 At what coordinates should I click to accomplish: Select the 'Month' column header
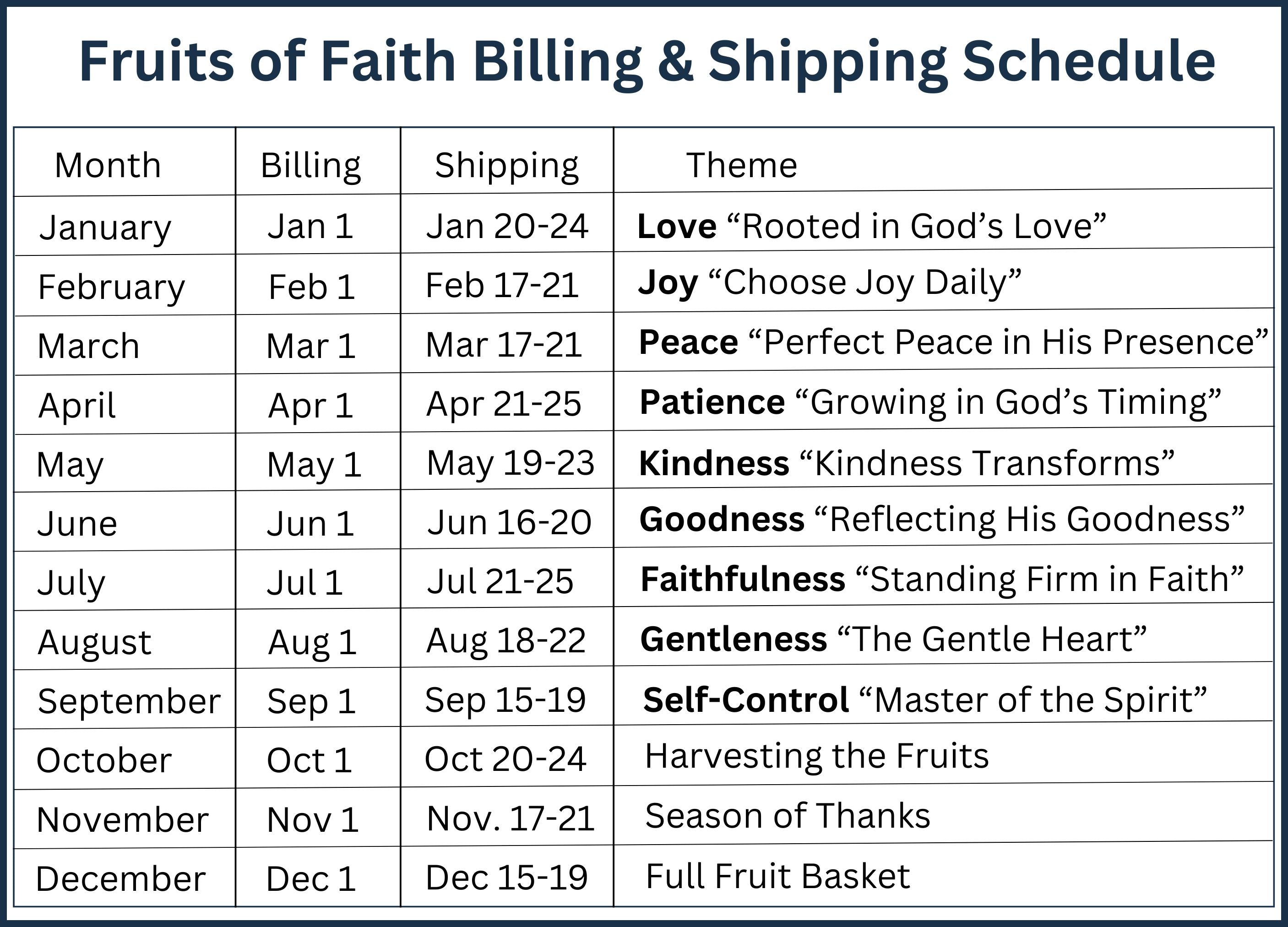108,165
